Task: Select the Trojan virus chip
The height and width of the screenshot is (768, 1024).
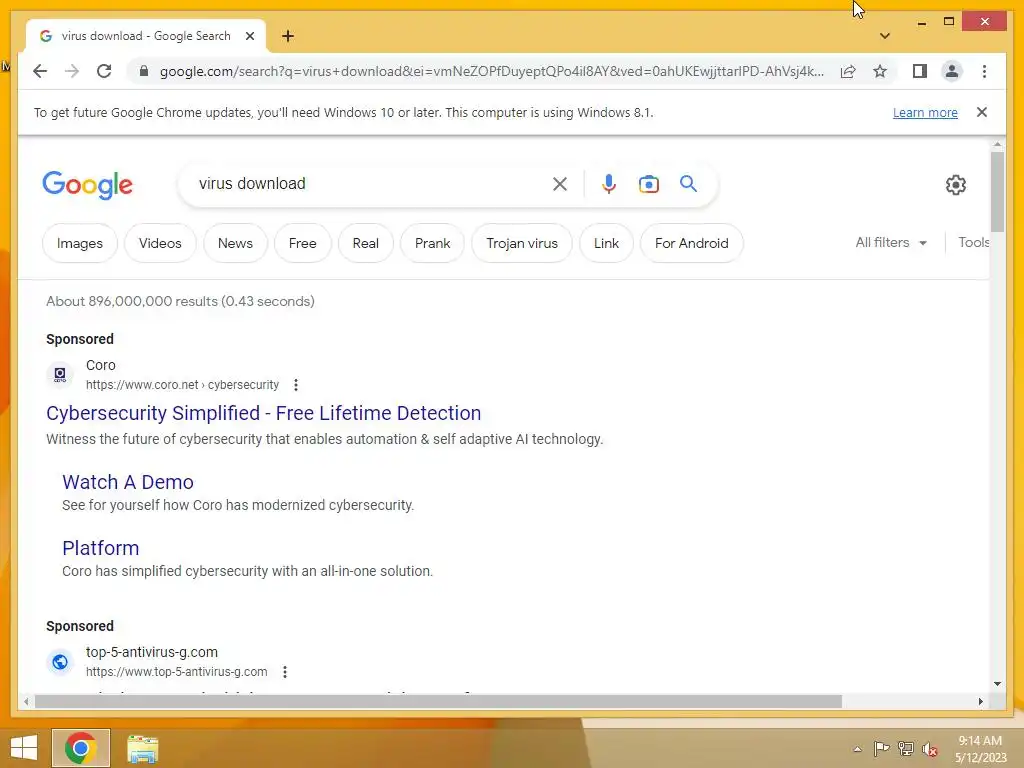Action: (x=522, y=243)
